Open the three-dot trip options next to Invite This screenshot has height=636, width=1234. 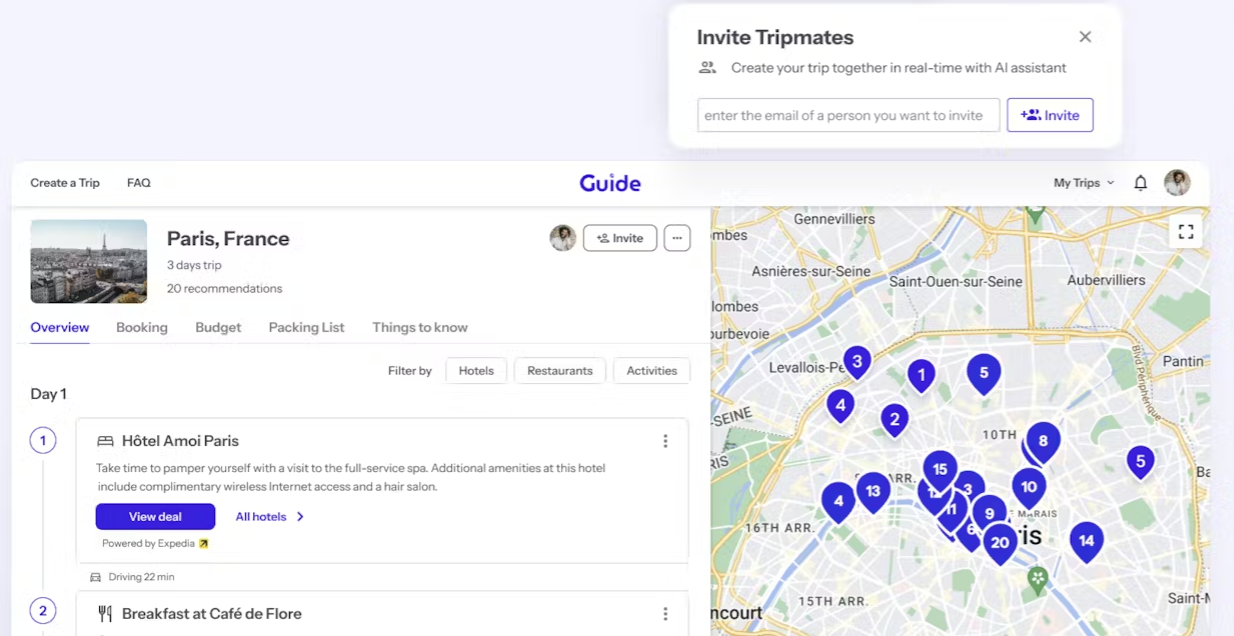coord(677,238)
